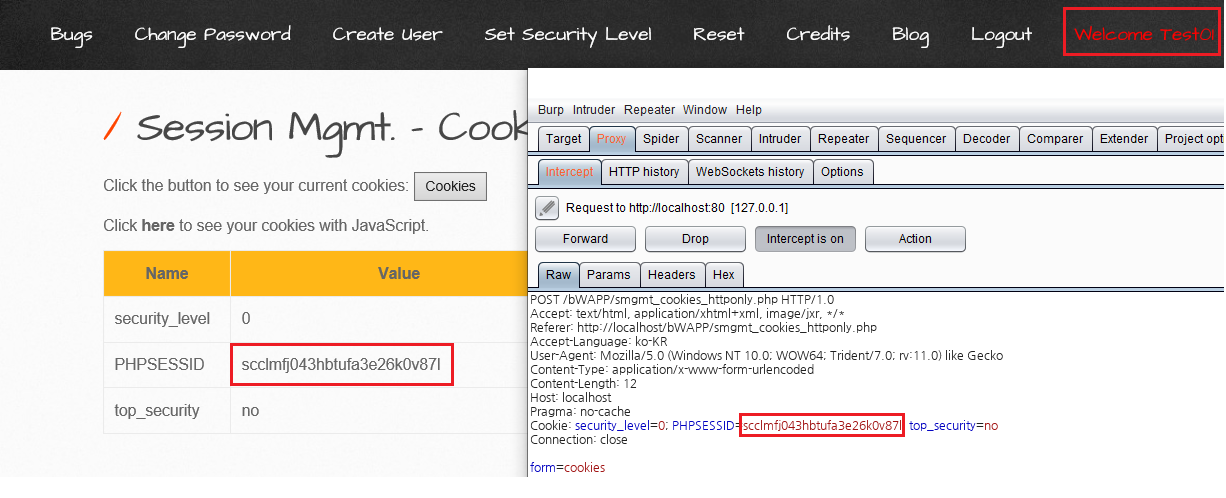Drop the intercepted request

click(x=695, y=239)
